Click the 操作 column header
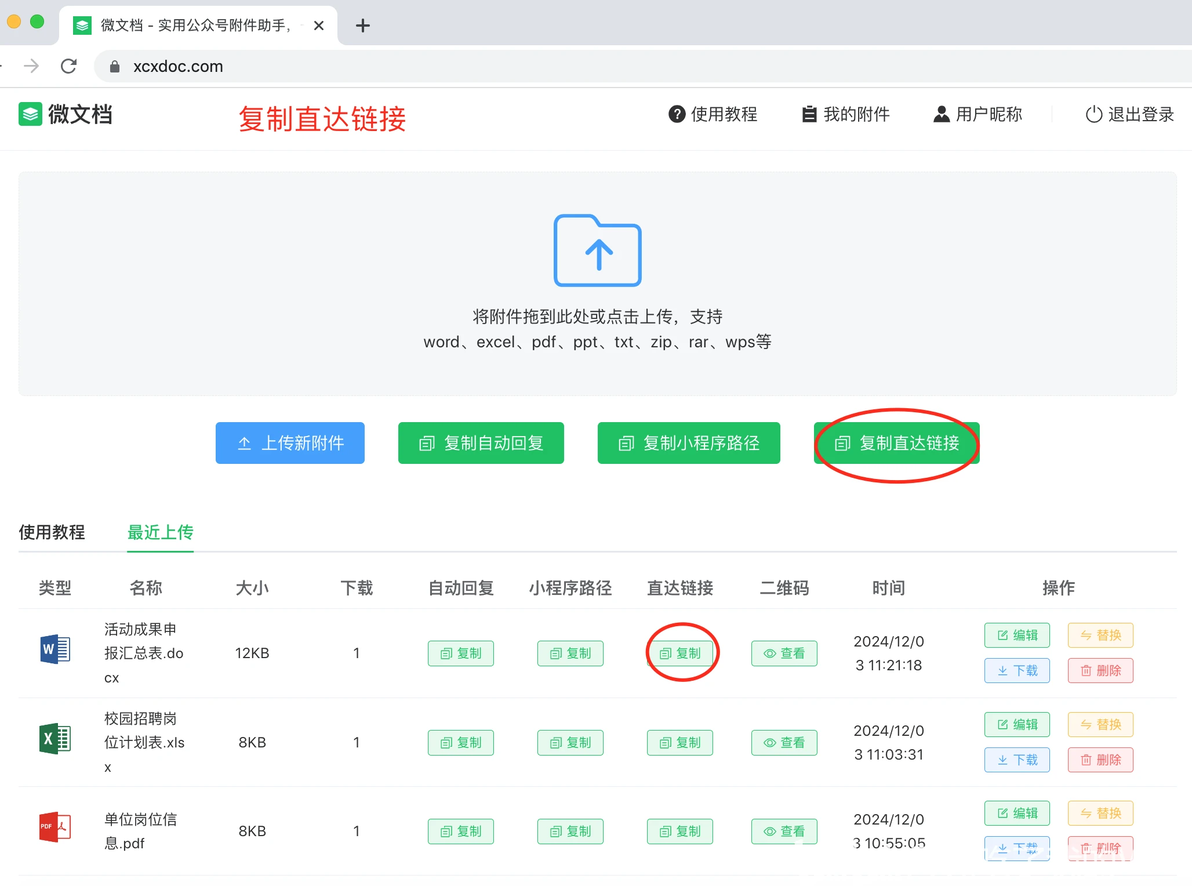The height and width of the screenshot is (886, 1192). pyautogui.click(x=1058, y=588)
